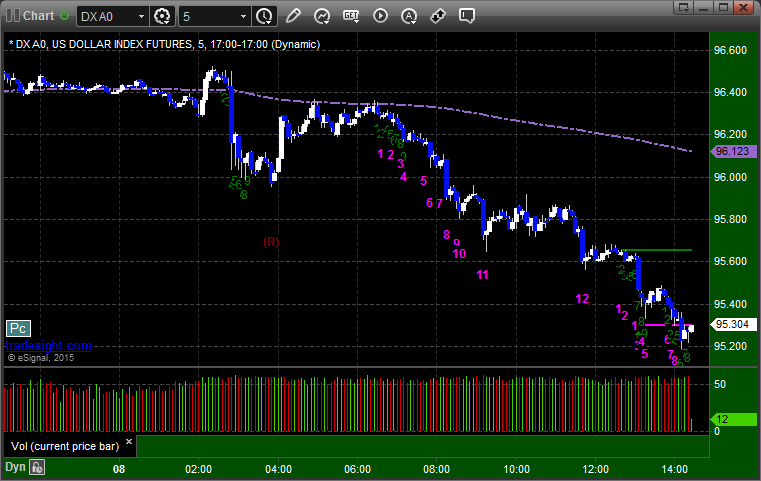Minimize the chart window
This screenshot has width=761, height=481.
point(704,7)
